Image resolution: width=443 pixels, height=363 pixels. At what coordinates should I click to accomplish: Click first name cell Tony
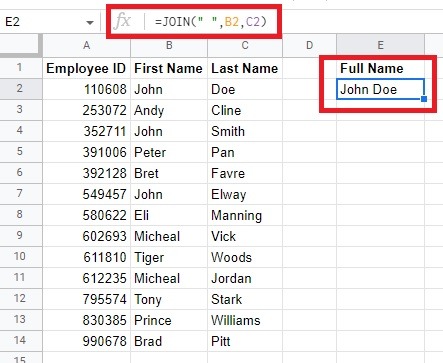169,299
